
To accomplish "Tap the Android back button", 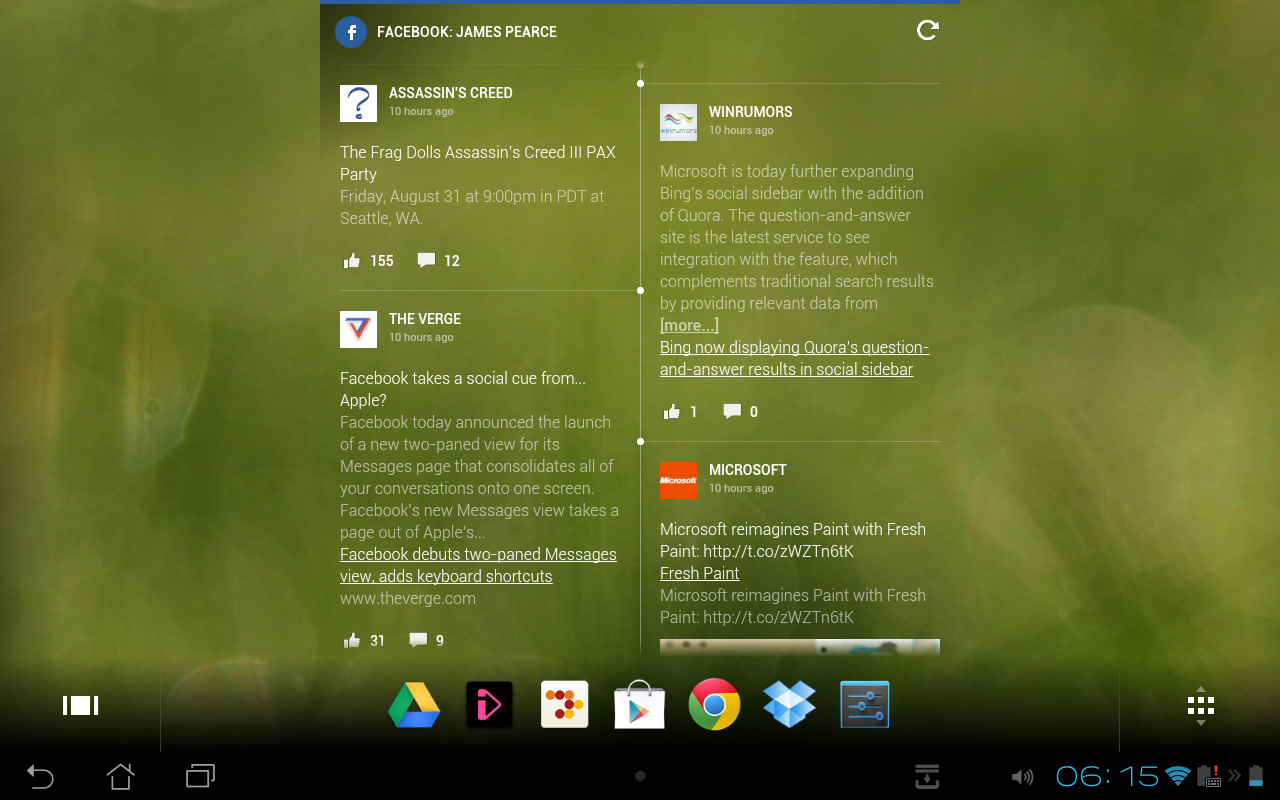I will click(x=40, y=776).
